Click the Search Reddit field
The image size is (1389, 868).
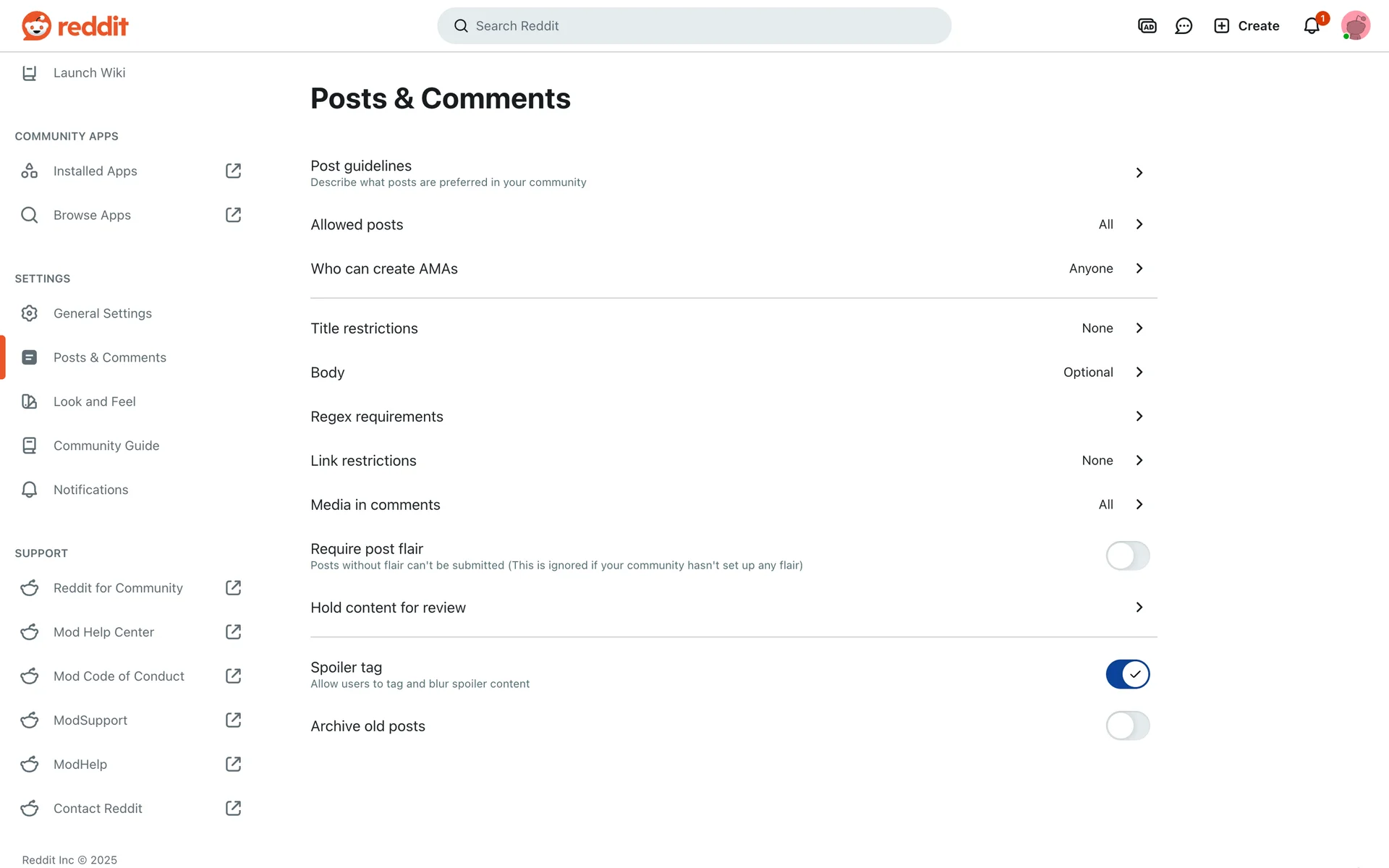(694, 26)
